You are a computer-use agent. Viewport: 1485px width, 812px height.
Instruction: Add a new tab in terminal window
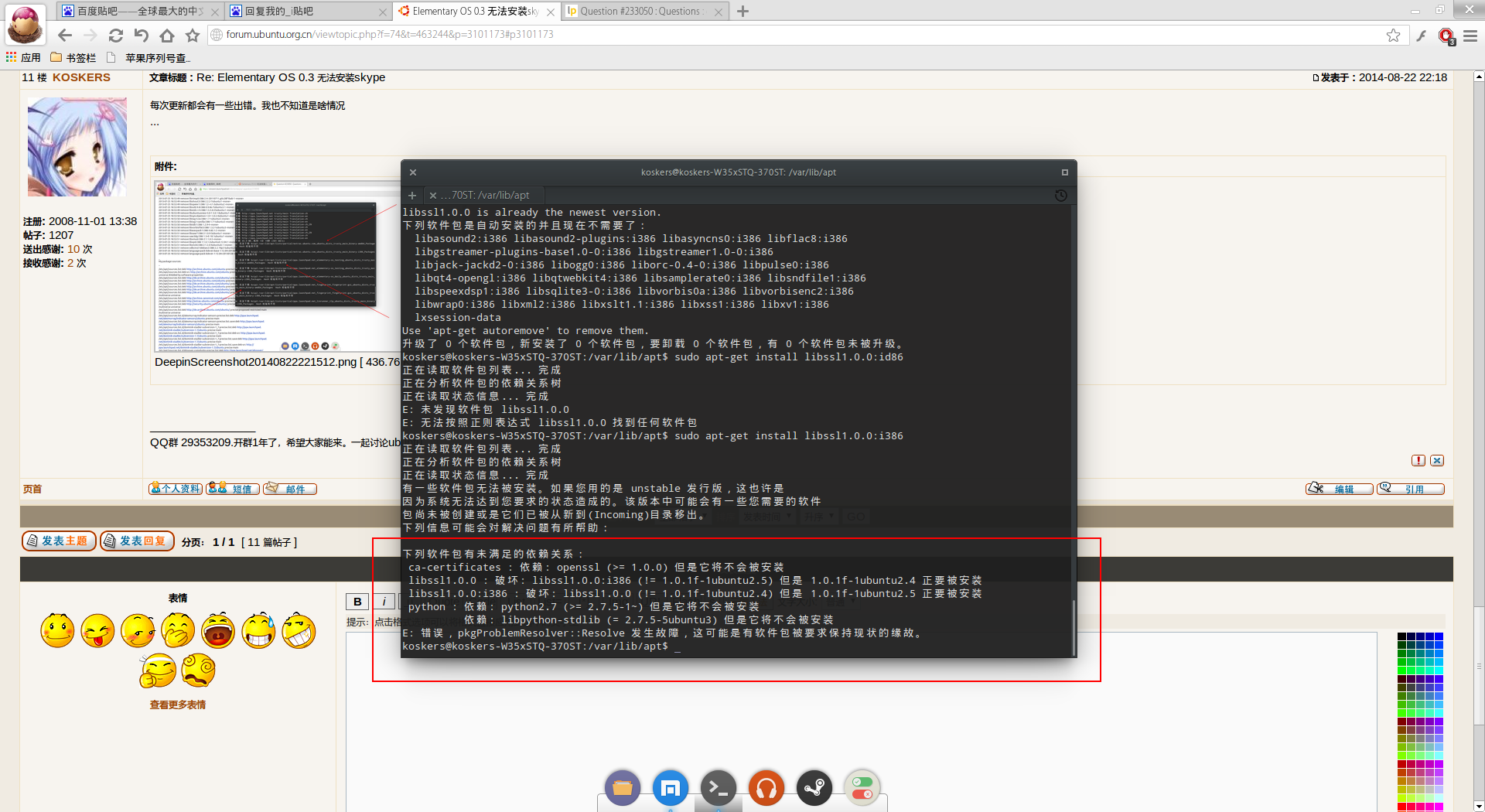412,196
